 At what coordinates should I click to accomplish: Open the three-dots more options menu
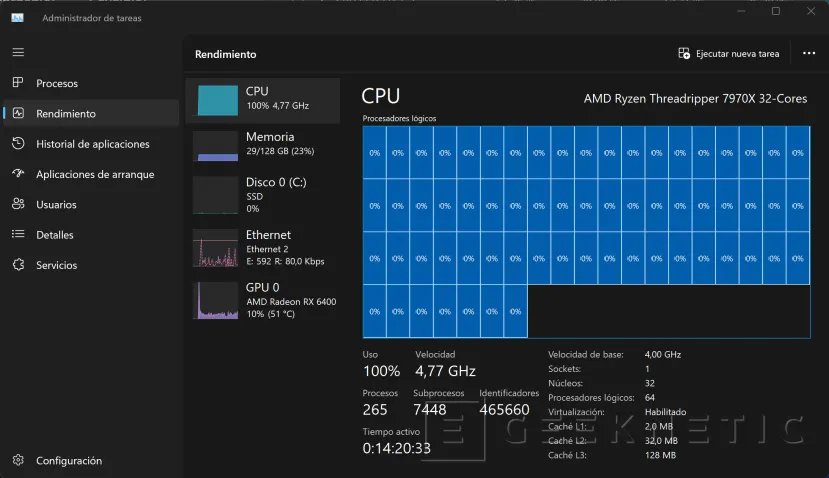[x=808, y=53]
